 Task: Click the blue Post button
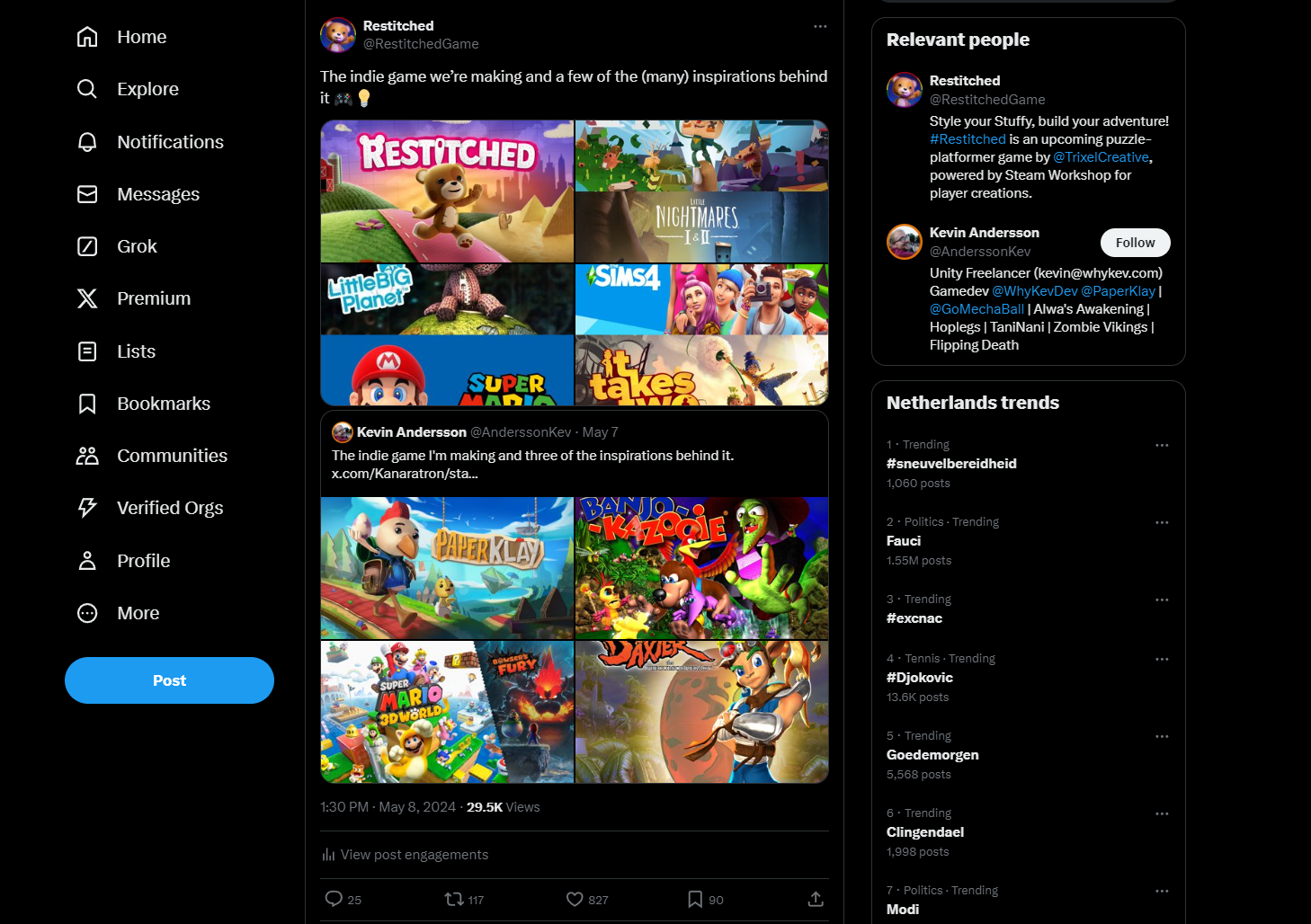pyautogui.click(x=169, y=680)
